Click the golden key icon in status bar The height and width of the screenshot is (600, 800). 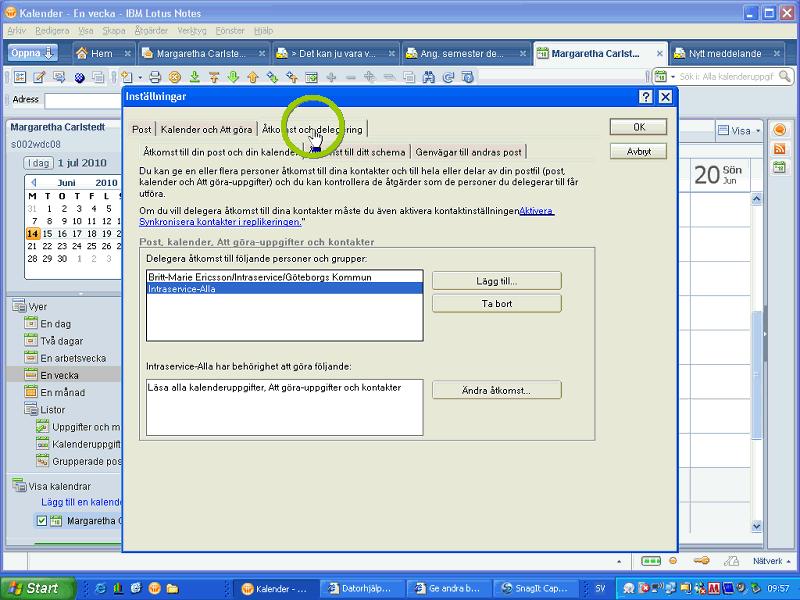(702, 561)
